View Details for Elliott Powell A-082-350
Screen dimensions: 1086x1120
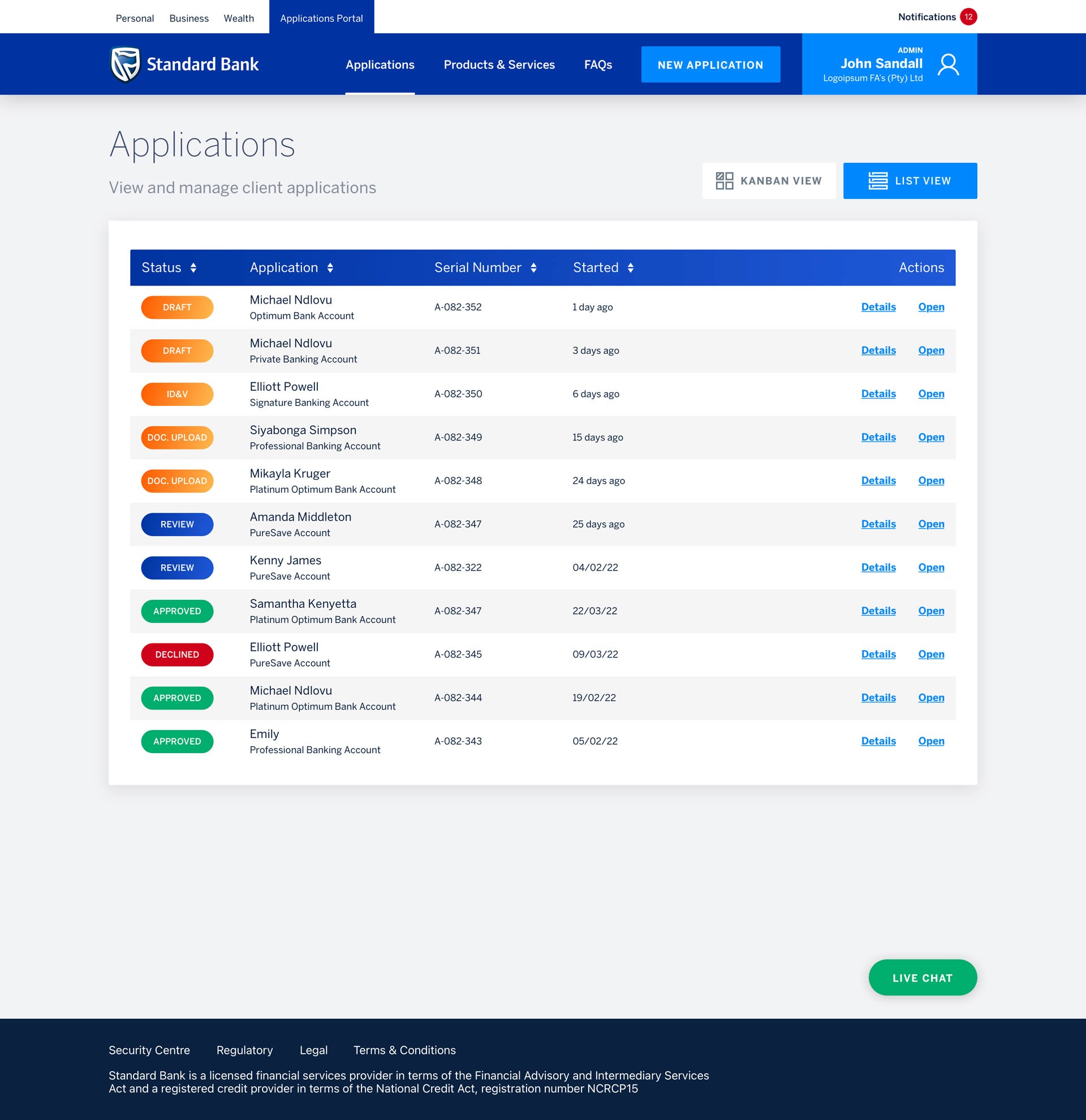pyautogui.click(x=878, y=393)
